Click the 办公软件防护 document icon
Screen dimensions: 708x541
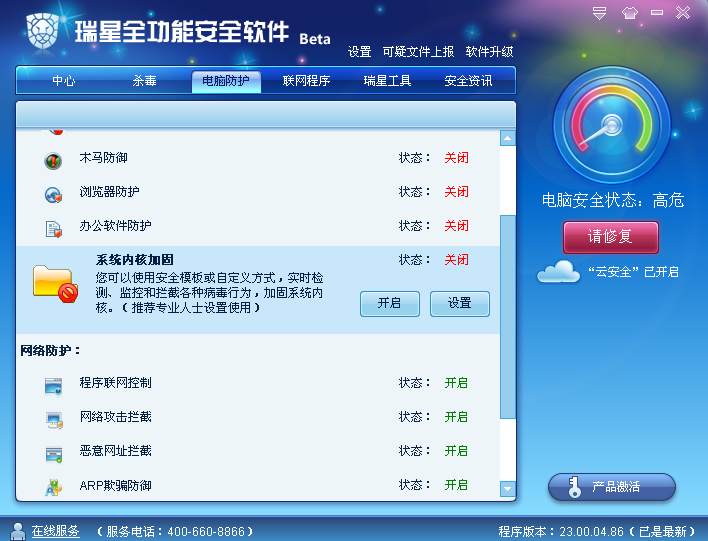(x=53, y=229)
